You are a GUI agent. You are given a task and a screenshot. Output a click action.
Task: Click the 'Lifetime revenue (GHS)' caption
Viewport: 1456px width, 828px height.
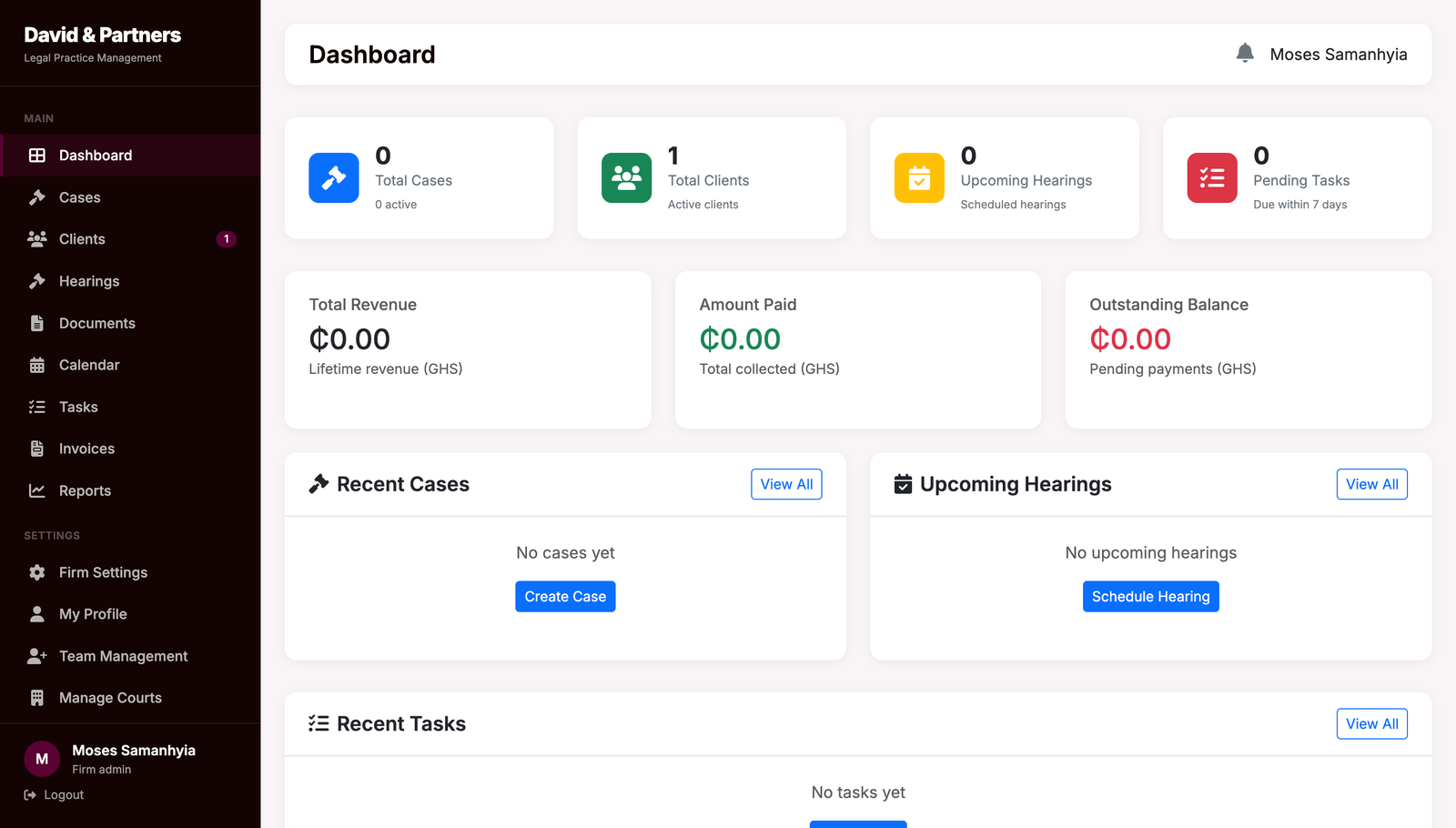click(386, 369)
